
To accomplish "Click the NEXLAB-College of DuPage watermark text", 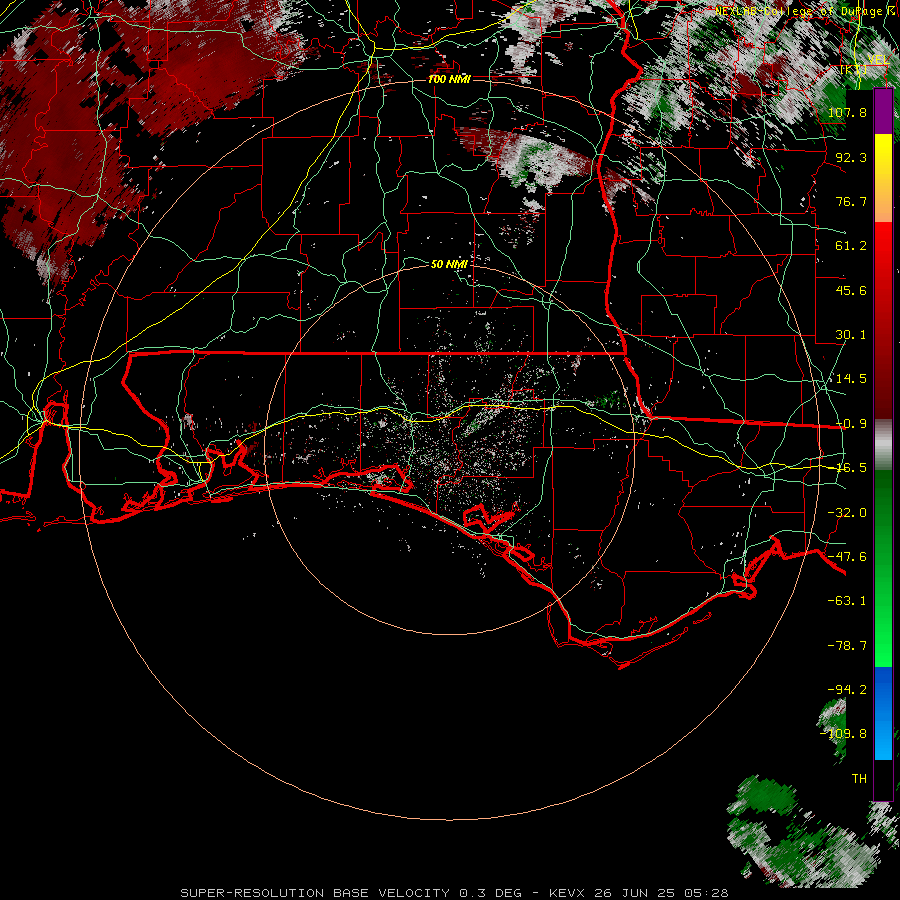I will 804,11.
